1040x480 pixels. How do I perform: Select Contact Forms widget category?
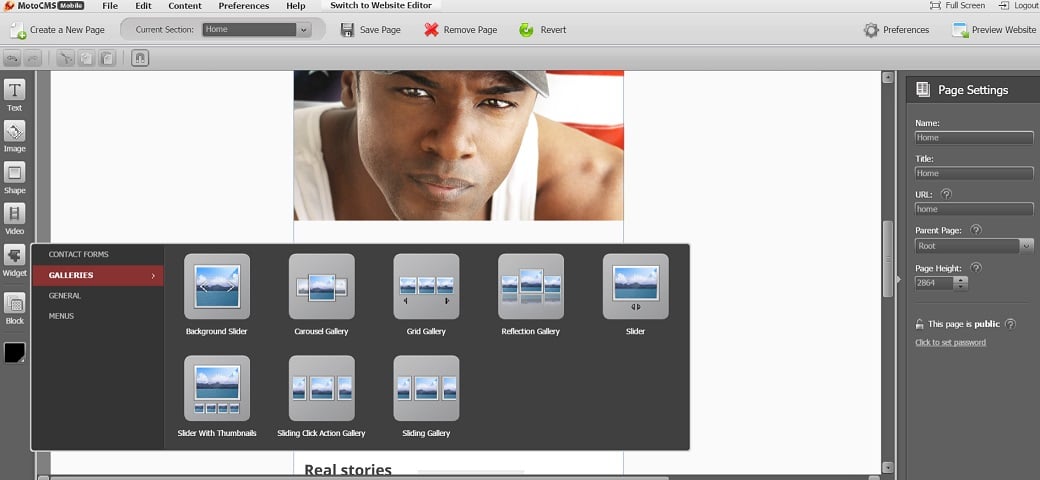click(79, 254)
